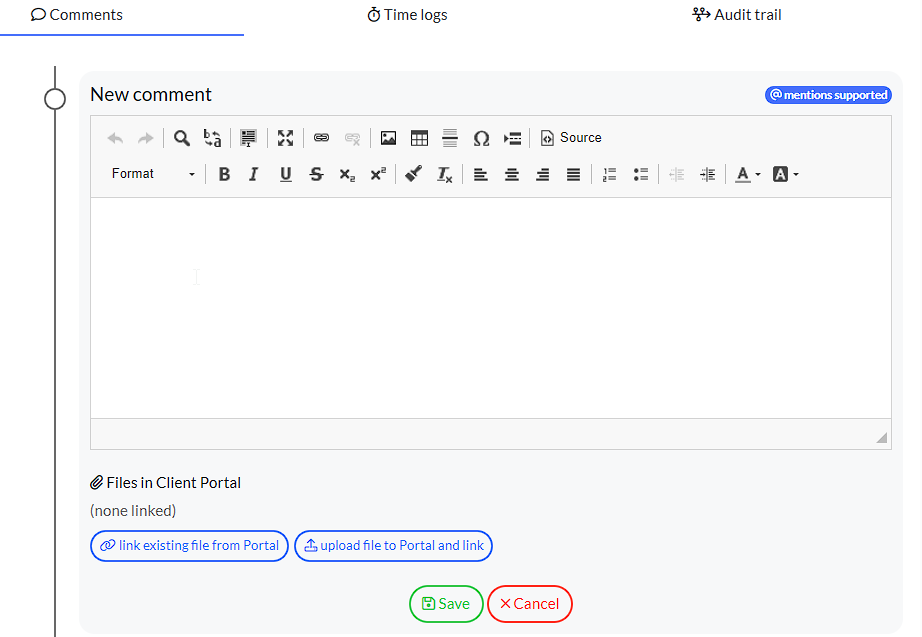Screen dimensions: 922x637
Task: Open the Format paragraph dropdown
Action: (x=153, y=174)
